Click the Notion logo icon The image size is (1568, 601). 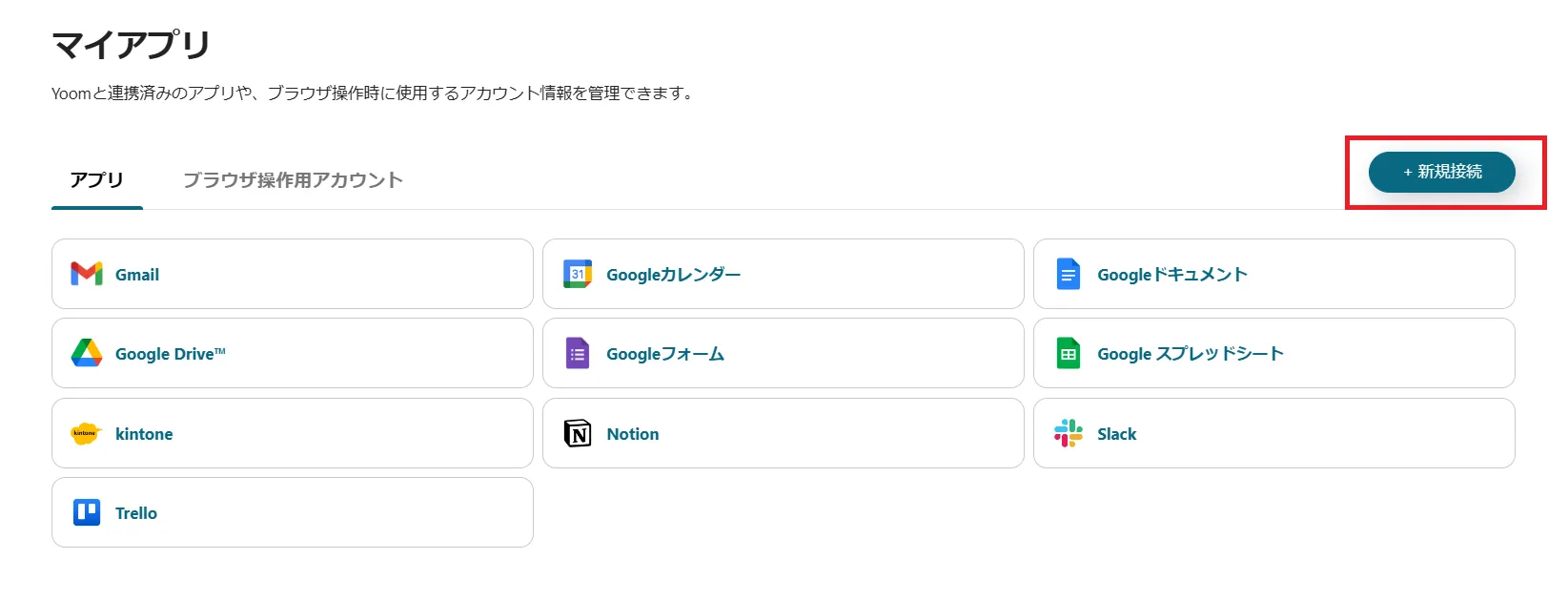coord(578,434)
